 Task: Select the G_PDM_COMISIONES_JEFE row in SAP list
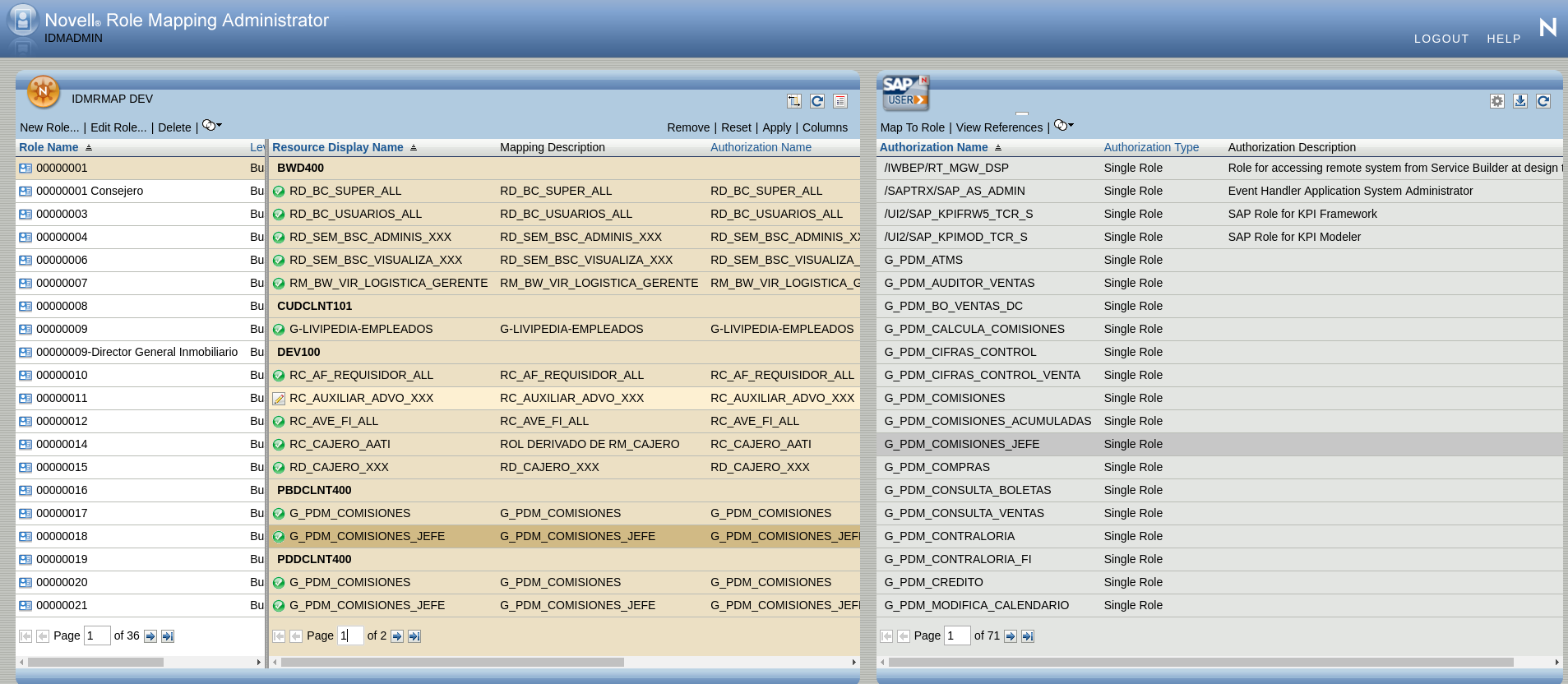click(1220, 444)
